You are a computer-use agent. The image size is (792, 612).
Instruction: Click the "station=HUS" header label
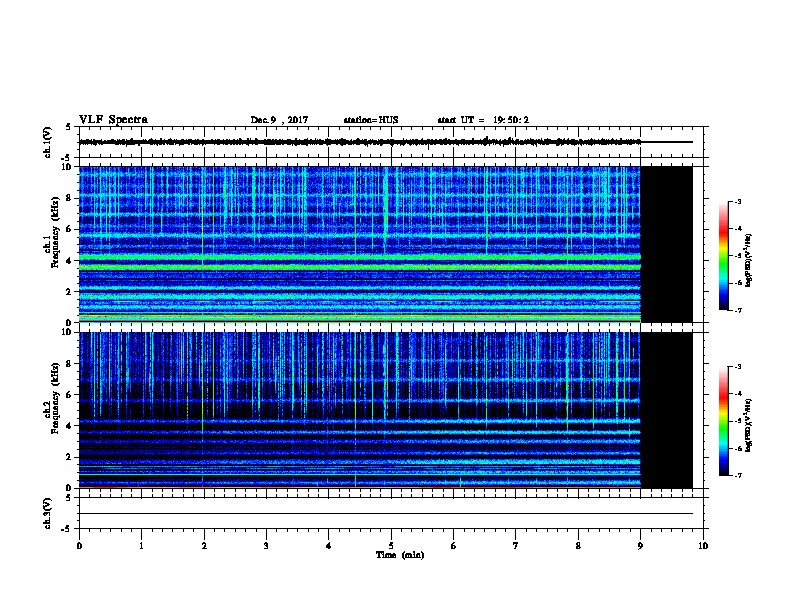coord(371,120)
